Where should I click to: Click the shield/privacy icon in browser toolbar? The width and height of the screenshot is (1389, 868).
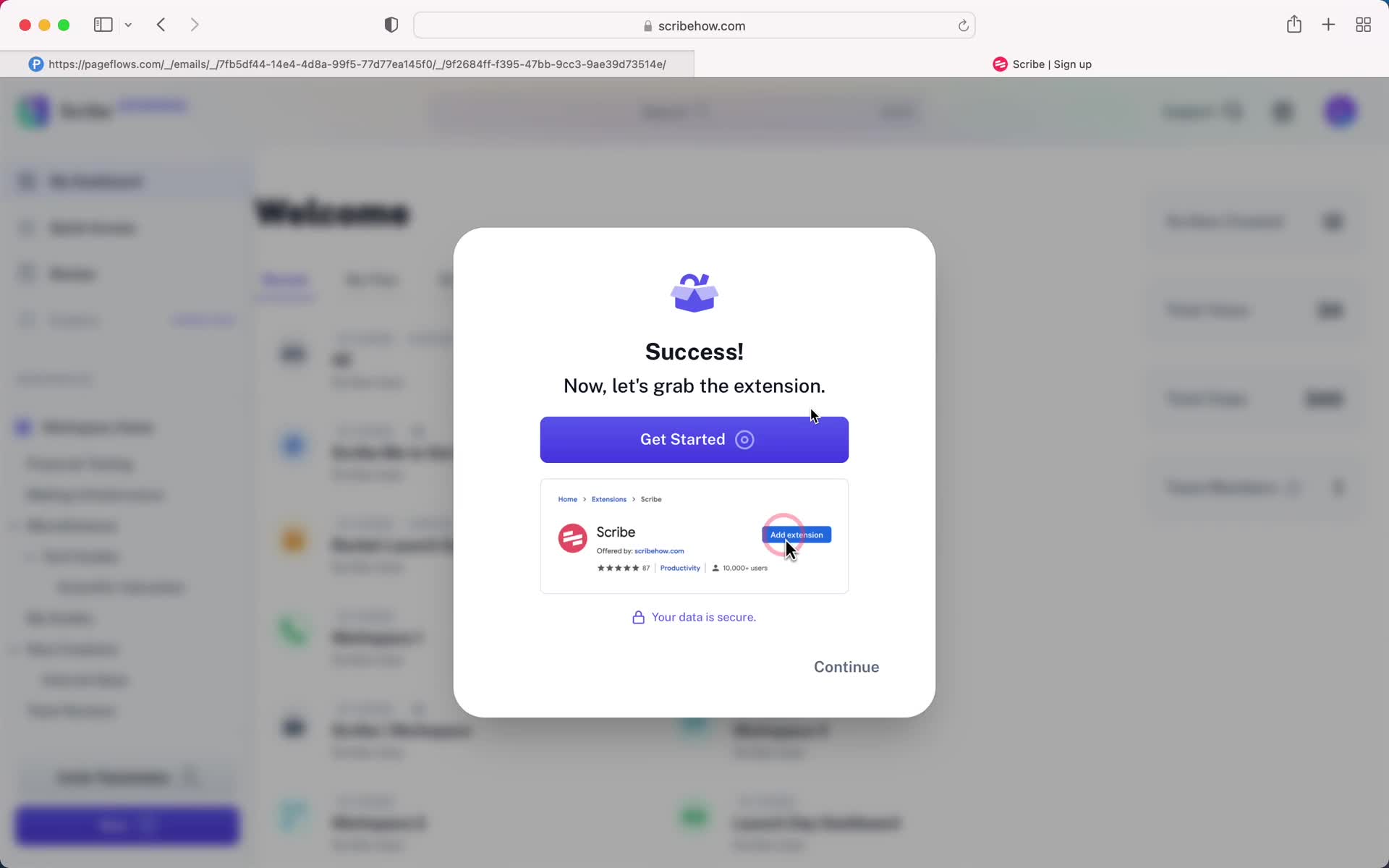pos(391,25)
